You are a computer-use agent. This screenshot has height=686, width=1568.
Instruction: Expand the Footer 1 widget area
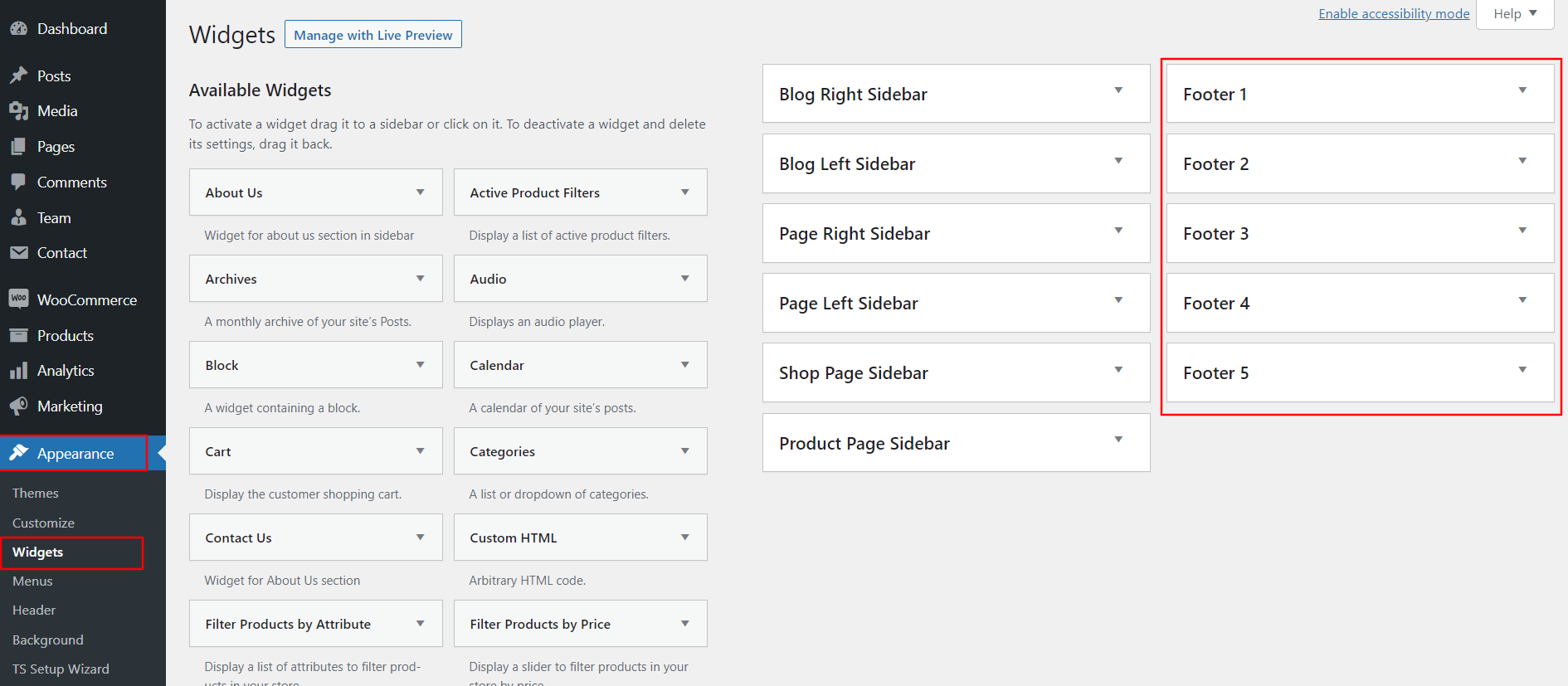click(x=1522, y=90)
